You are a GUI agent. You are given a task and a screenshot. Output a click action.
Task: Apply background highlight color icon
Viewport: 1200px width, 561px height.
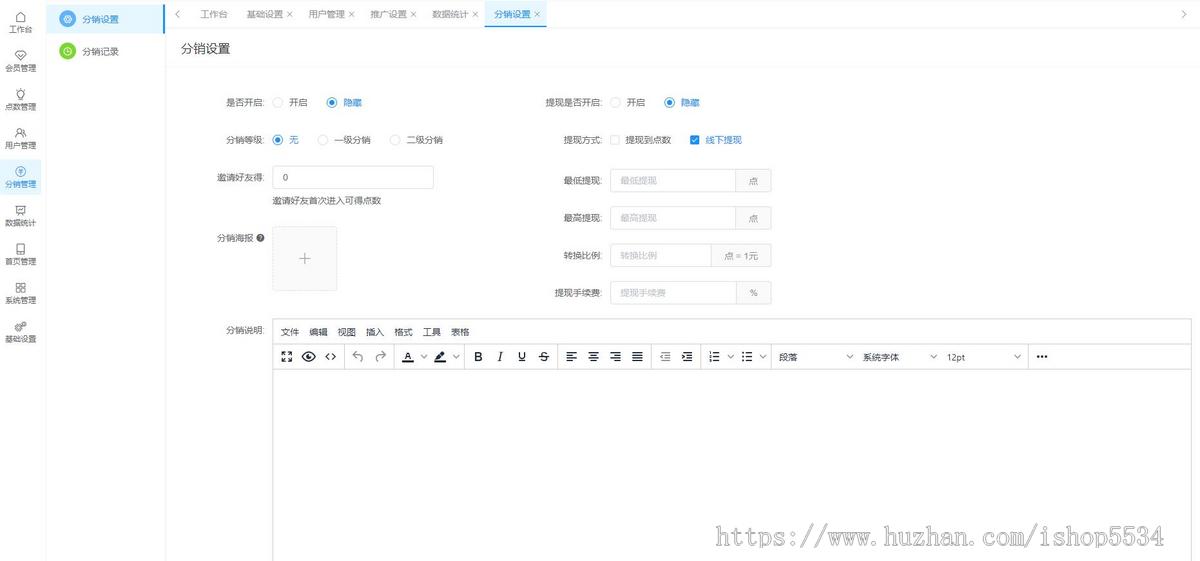tap(440, 357)
